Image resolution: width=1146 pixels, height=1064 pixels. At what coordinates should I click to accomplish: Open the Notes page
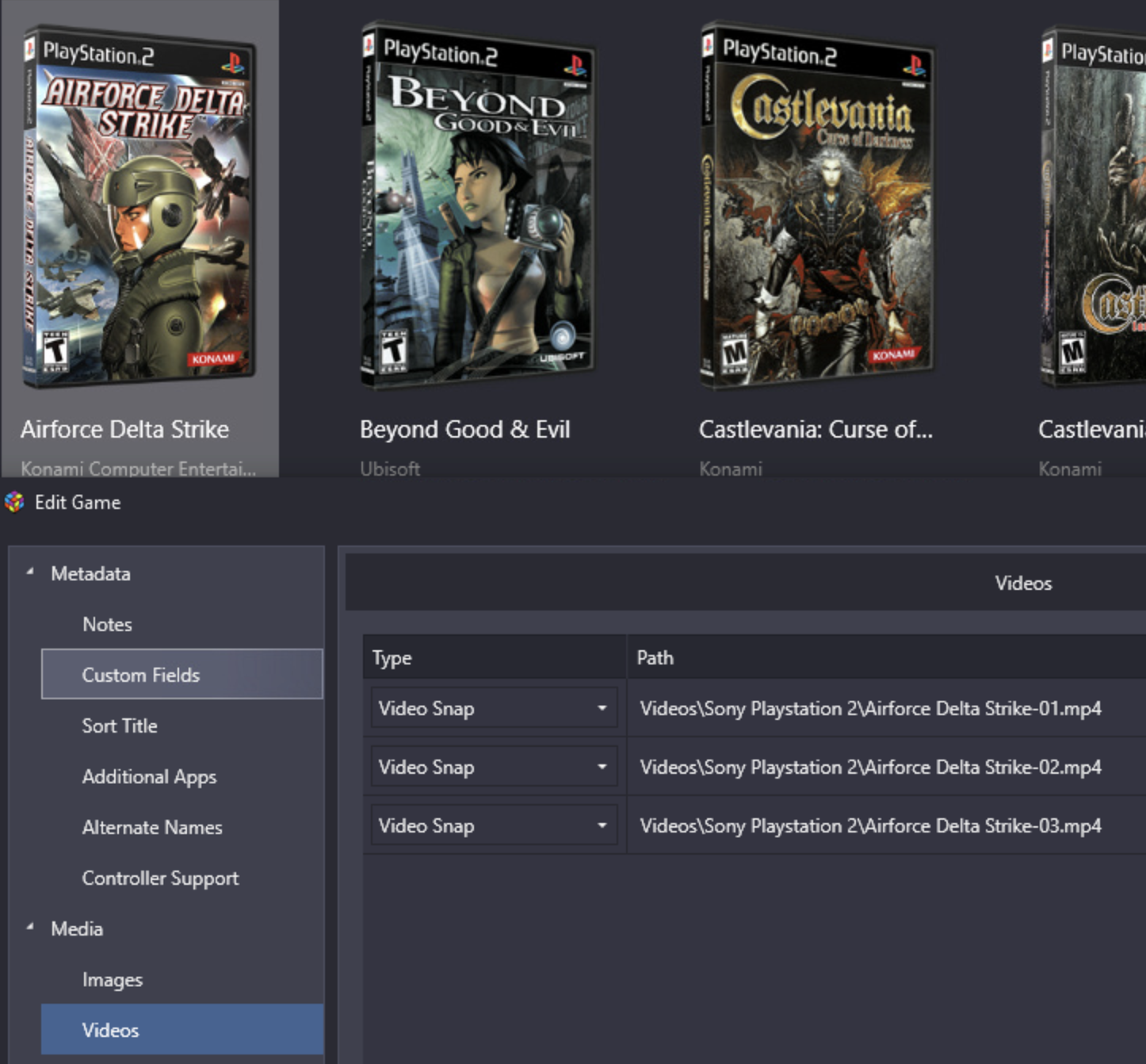(x=107, y=624)
